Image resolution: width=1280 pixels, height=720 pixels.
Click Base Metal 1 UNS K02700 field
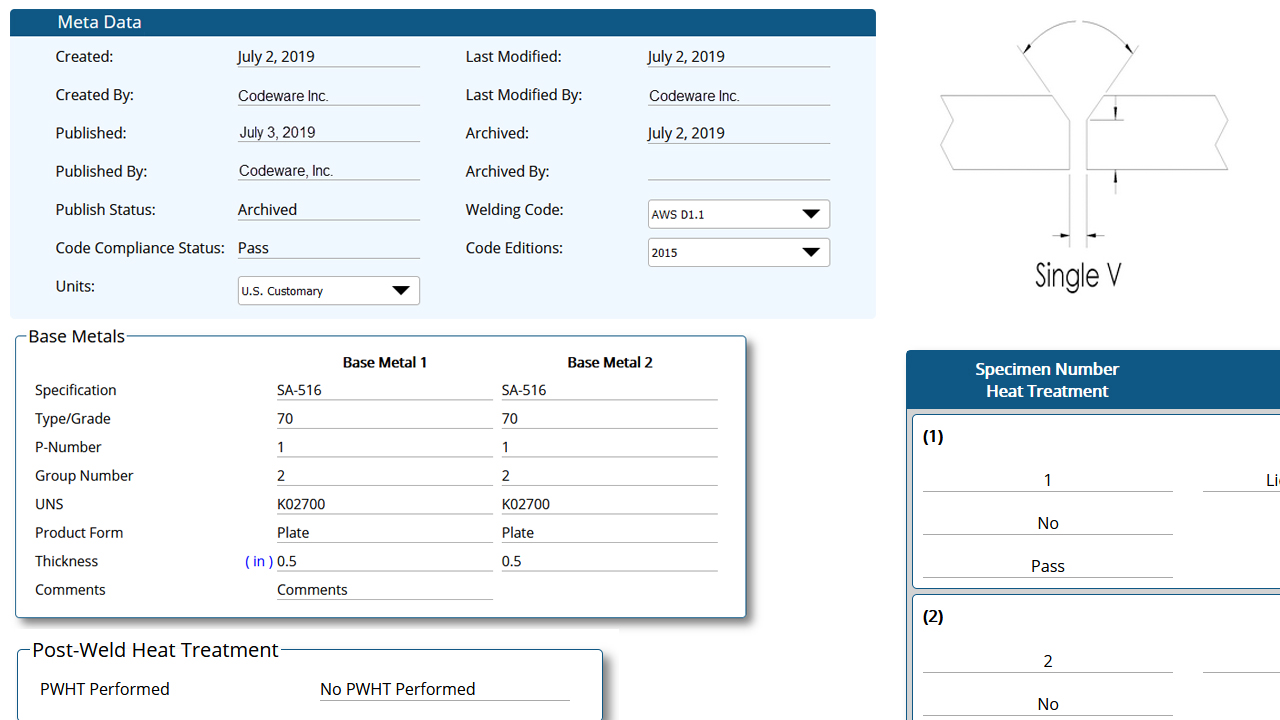coord(384,504)
